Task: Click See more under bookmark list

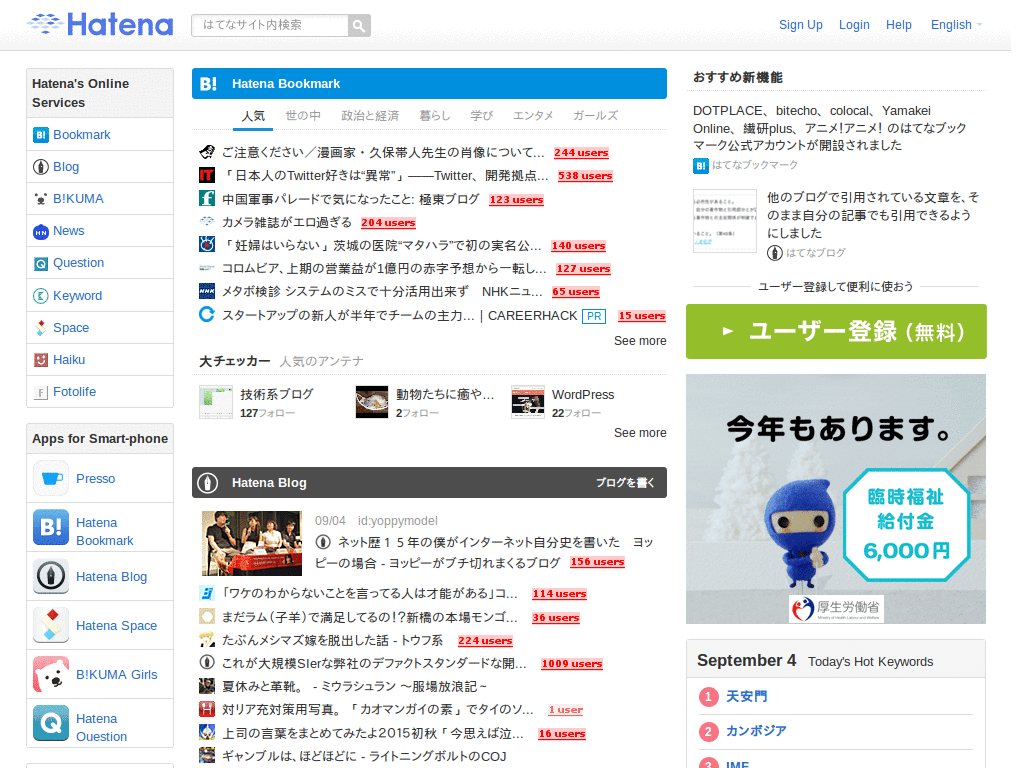Action: pyautogui.click(x=640, y=341)
